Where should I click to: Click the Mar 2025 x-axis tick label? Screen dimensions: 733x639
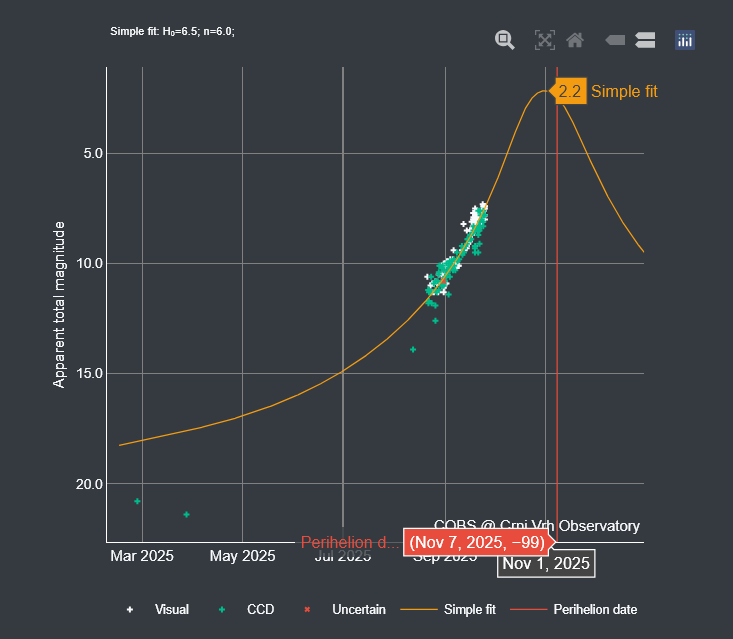pos(142,556)
